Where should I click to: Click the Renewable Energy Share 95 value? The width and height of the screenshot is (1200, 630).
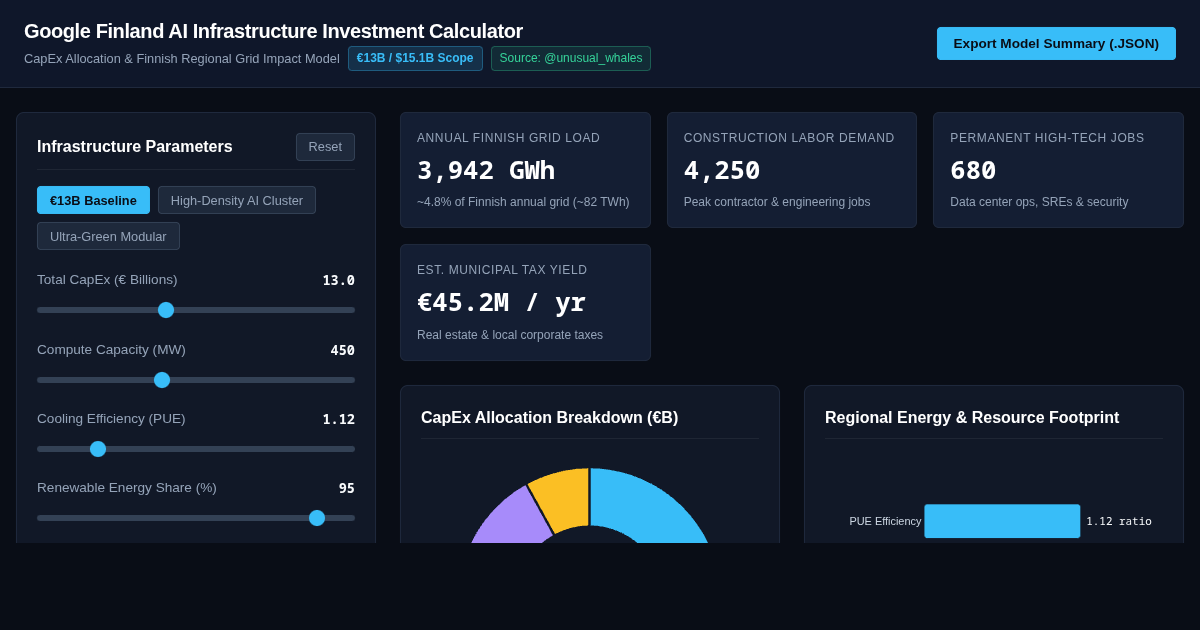346,488
